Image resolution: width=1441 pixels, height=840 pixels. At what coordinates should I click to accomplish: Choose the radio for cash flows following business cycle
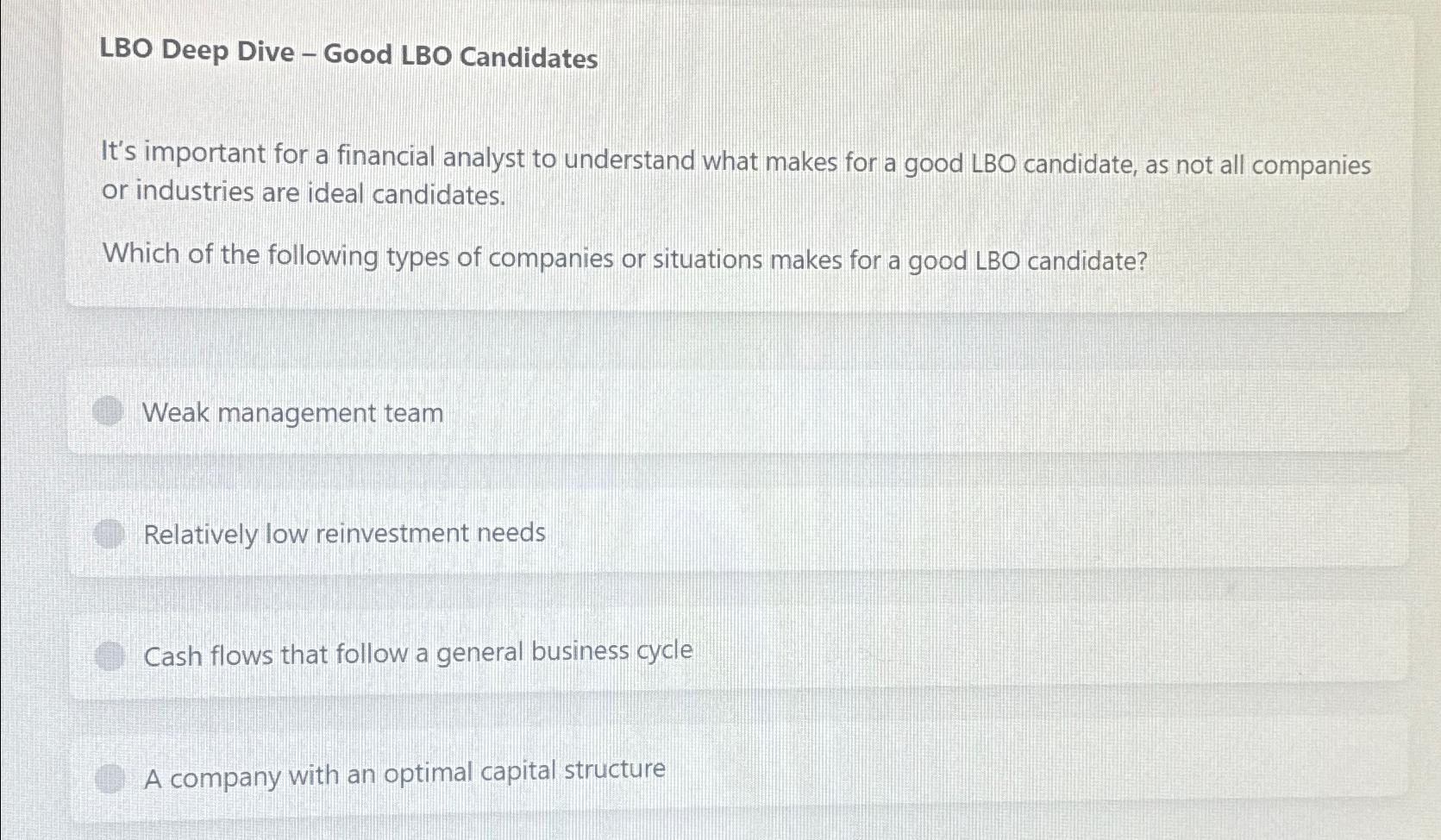click(110, 656)
